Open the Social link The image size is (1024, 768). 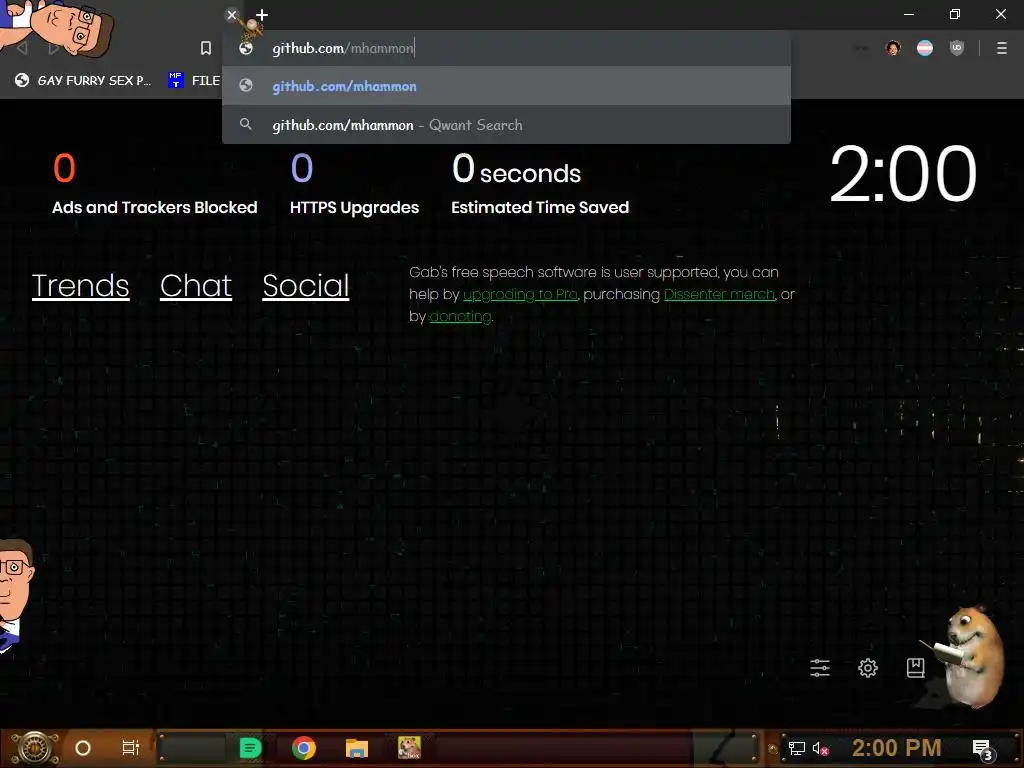[306, 286]
